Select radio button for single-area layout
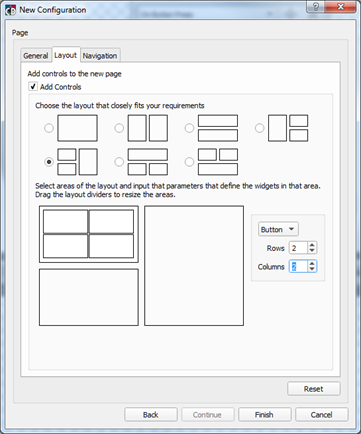The image size is (361, 434). [49, 128]
